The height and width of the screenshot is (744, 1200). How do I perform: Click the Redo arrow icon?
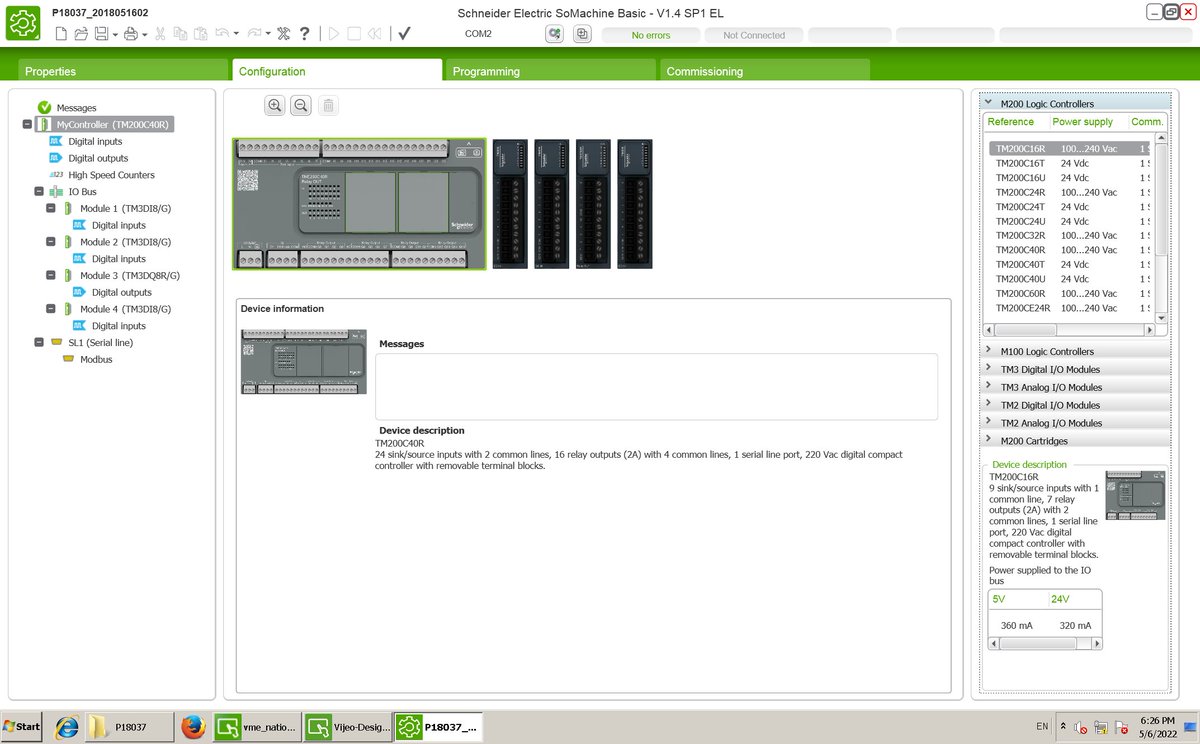[254, 34]
